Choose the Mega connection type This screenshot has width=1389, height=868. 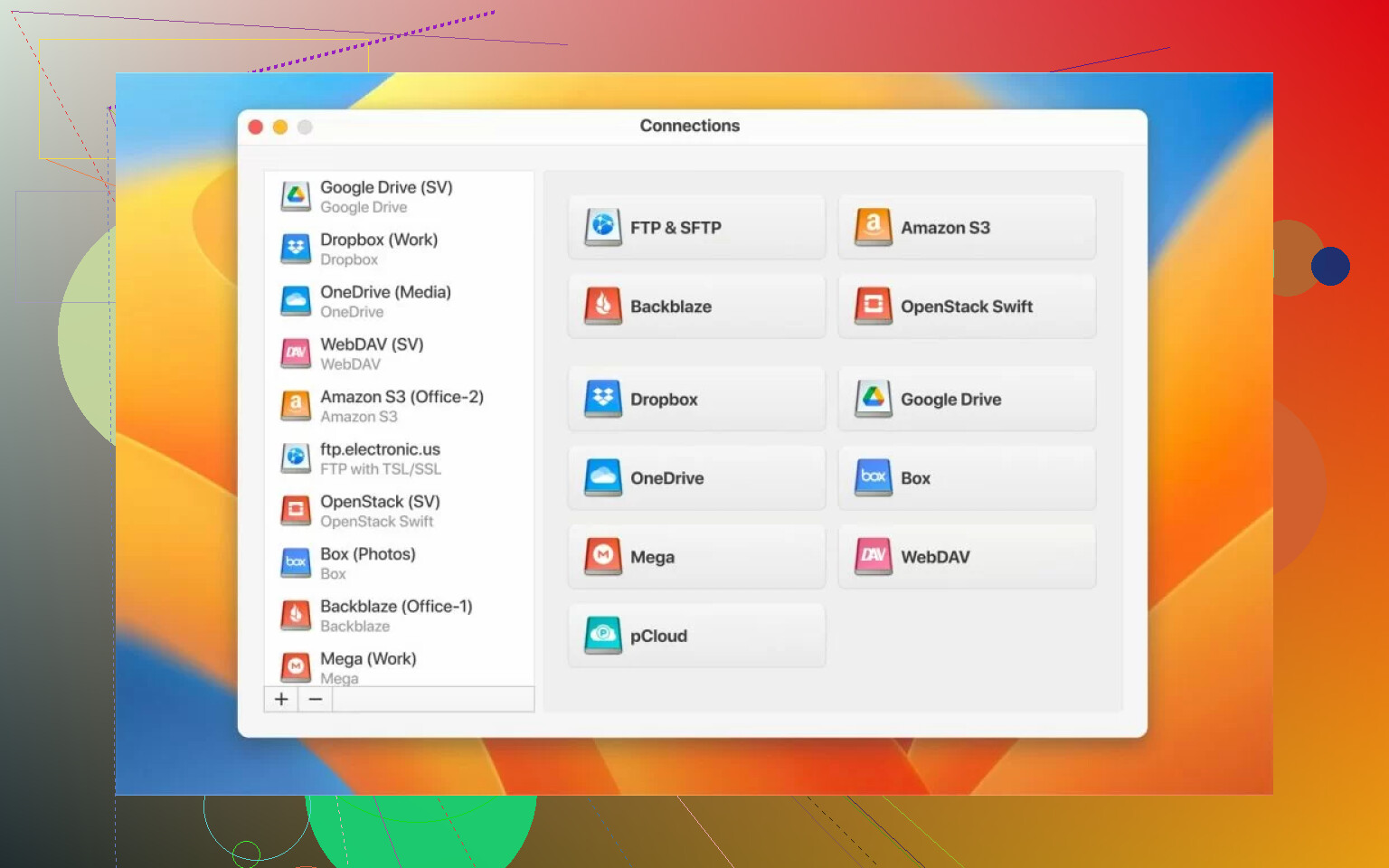click(696, 556)
